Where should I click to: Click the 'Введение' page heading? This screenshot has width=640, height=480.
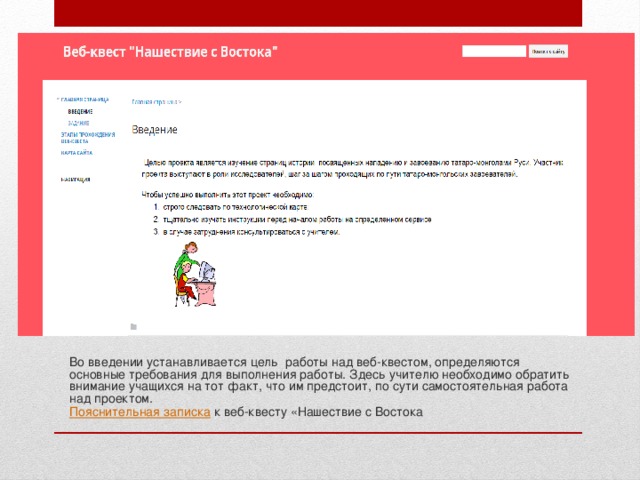click(x=154, y=130)
